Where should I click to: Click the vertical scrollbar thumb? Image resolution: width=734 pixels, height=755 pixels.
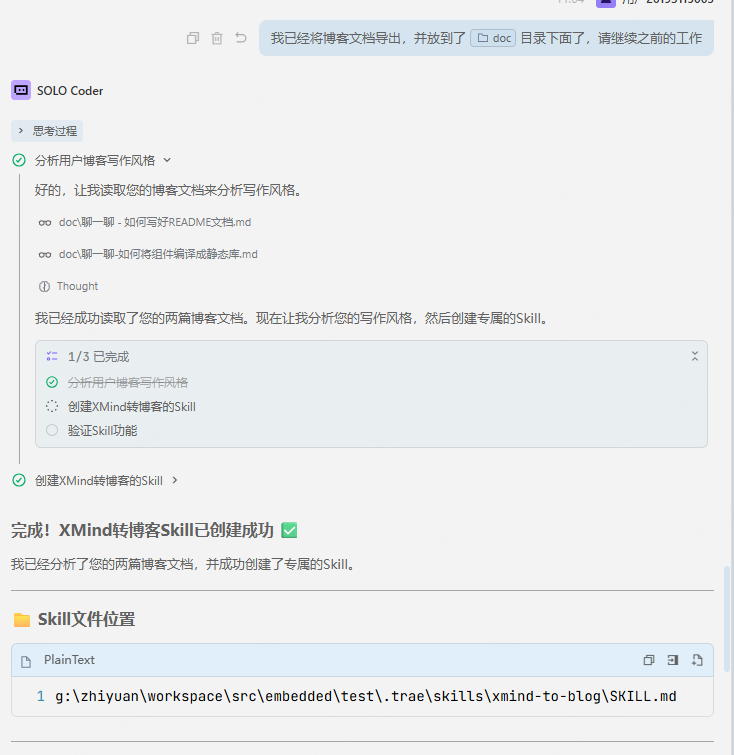[726, 619]
